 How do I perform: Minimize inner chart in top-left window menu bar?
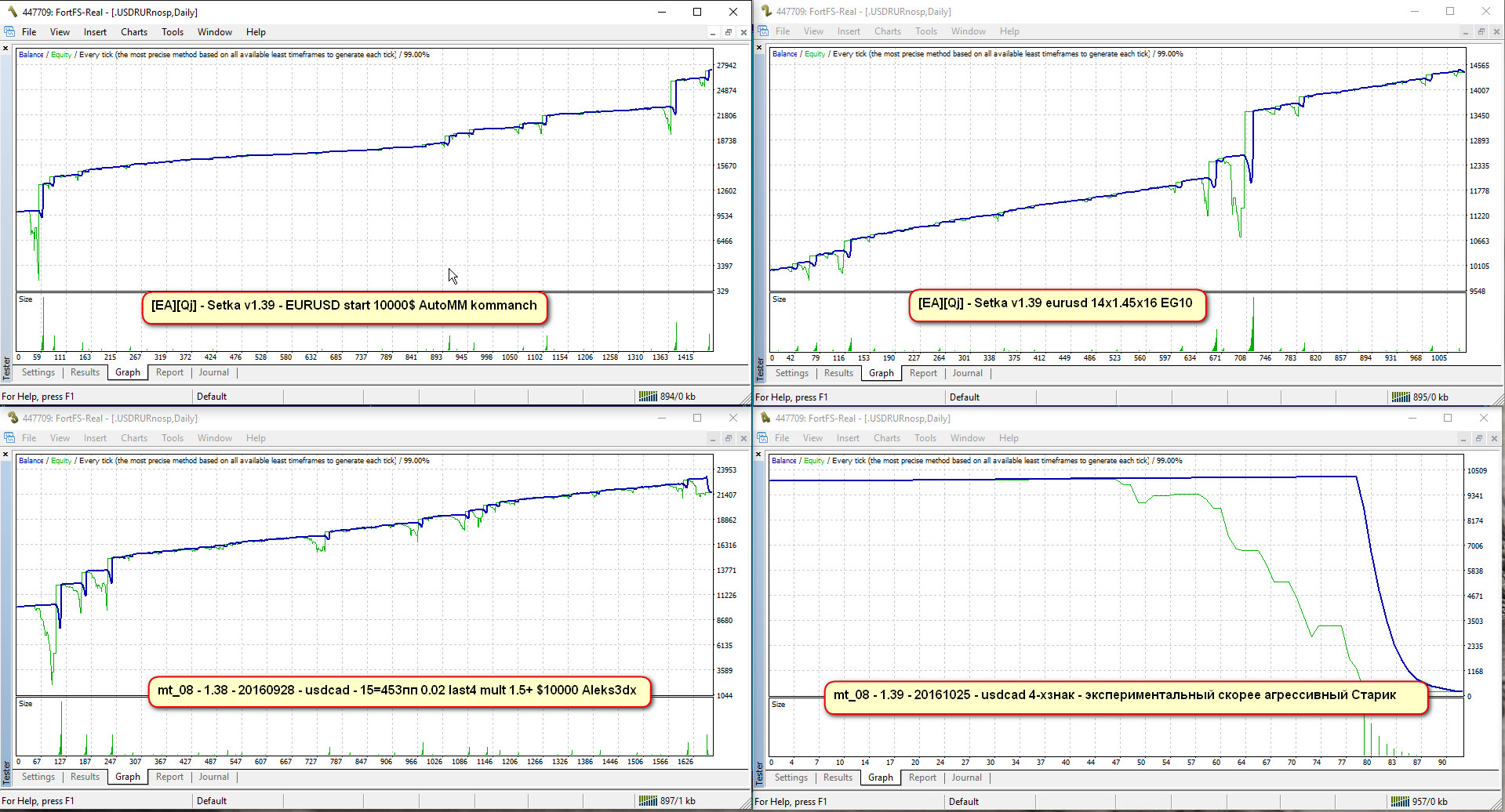[712, 33]
